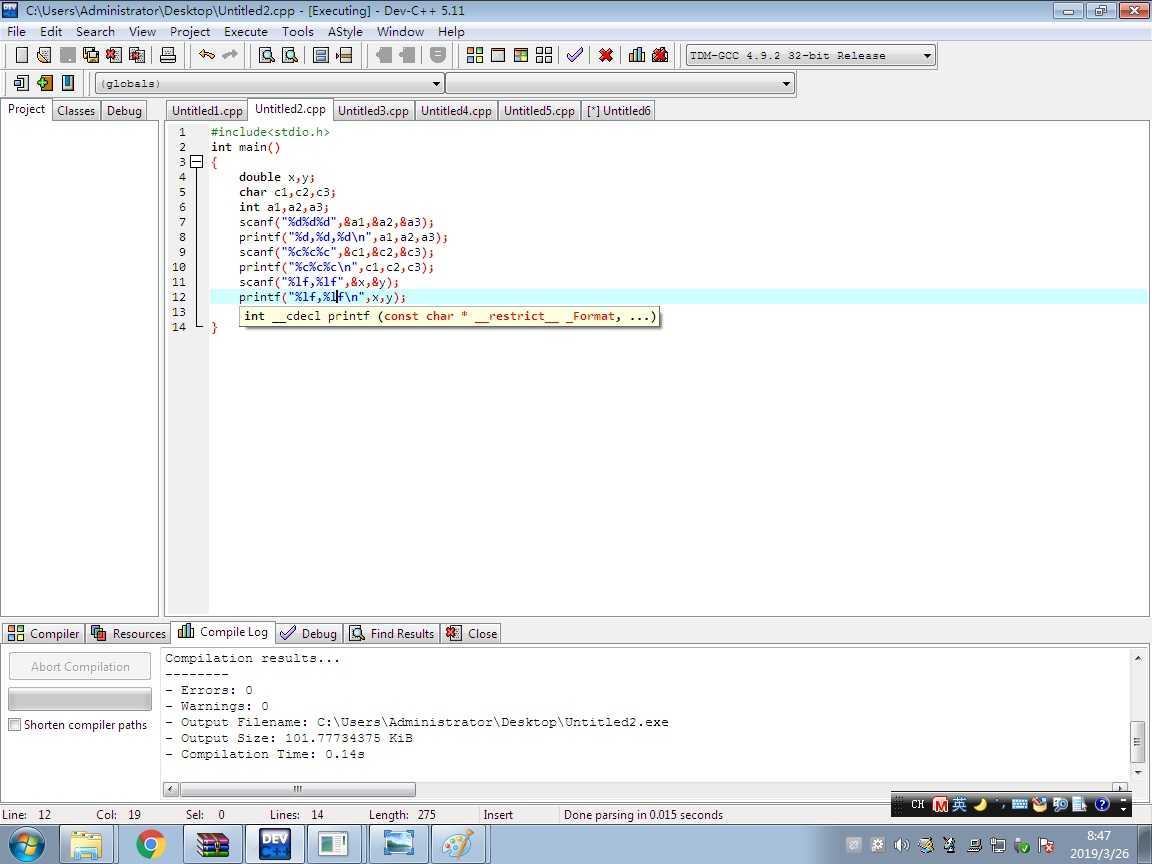
Task: Click the clock showing 8:47
Action: (x=1098, y=836)
